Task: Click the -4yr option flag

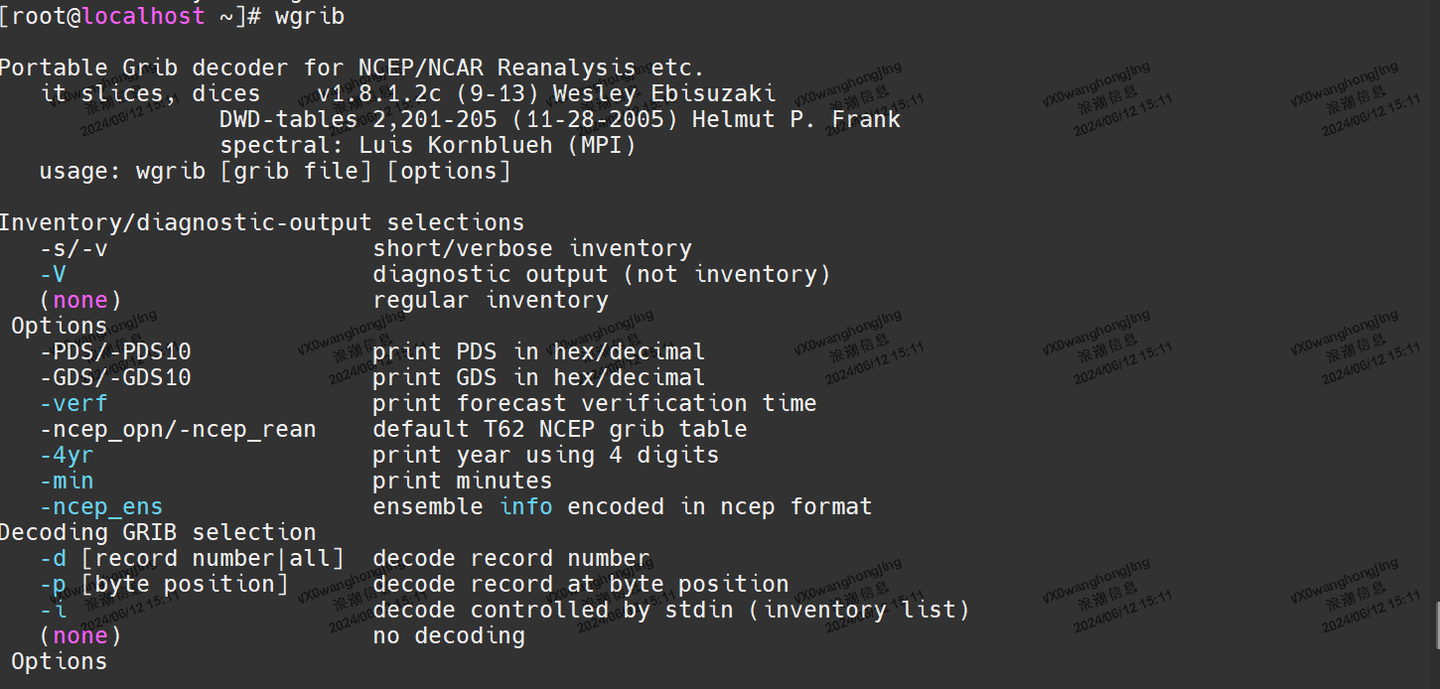Action: click(x=66, y=456)
